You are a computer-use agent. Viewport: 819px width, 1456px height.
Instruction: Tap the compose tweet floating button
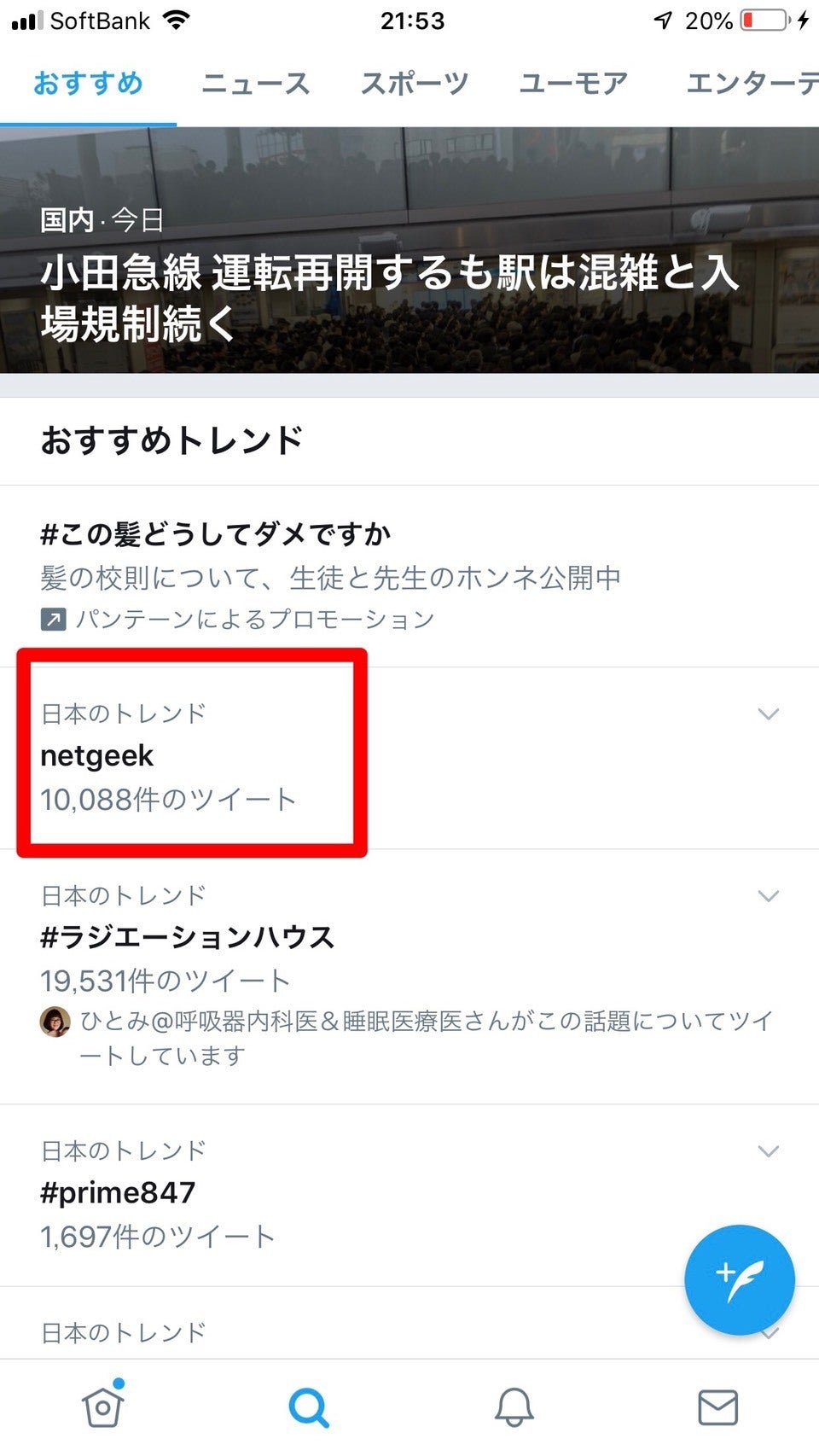tap(739, 1280)
